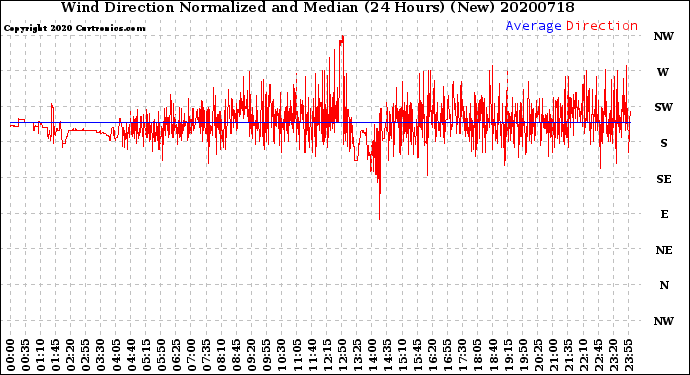Click the 19:50 time axis label
The image size is (690, 375).
coord(523,355)
